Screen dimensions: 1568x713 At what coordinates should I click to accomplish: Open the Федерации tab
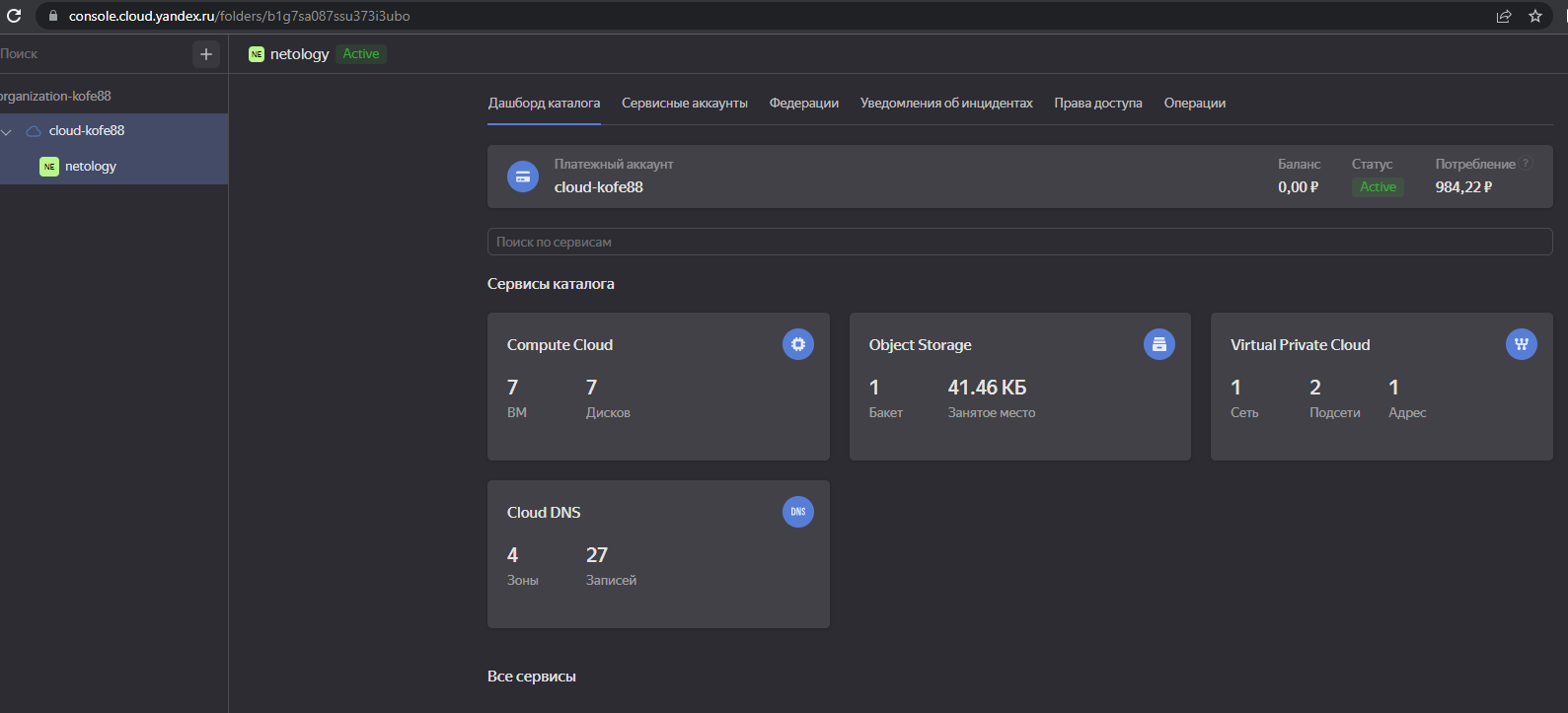pos(804,103)
